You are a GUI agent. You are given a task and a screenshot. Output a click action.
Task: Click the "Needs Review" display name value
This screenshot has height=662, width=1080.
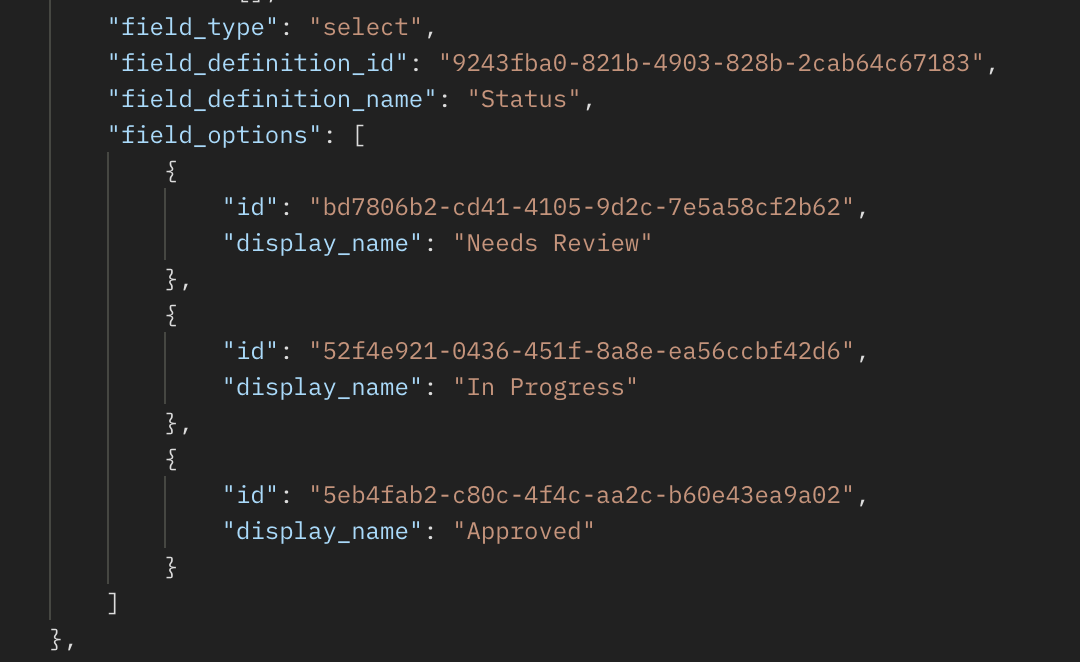(x=559, y=243)
